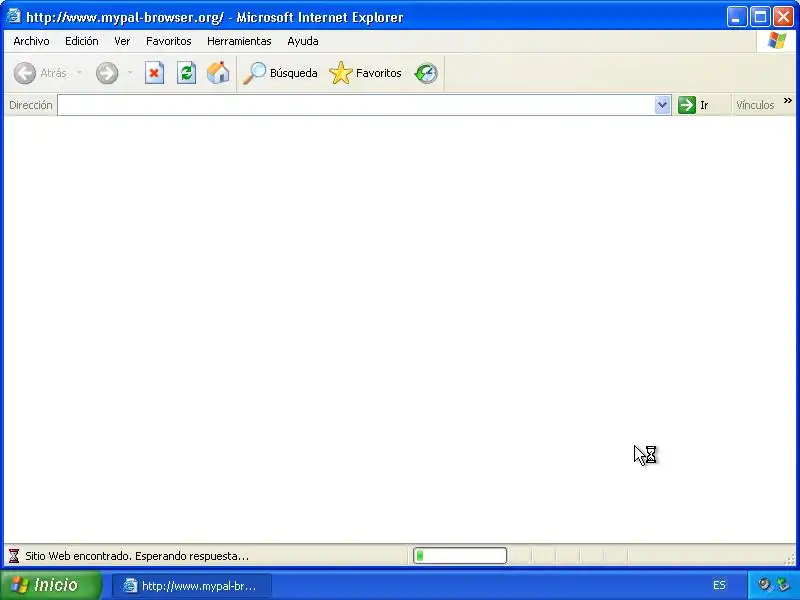Click the Inicio start button
The height and width of the screenshot is (600, 800).
pyautogui.click(x=50, y=585)
